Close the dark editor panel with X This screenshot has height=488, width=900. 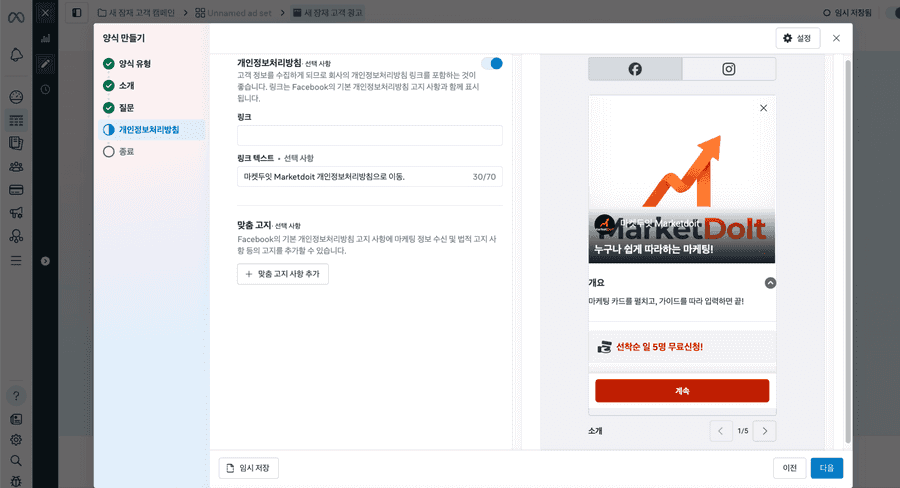point(45,13)
